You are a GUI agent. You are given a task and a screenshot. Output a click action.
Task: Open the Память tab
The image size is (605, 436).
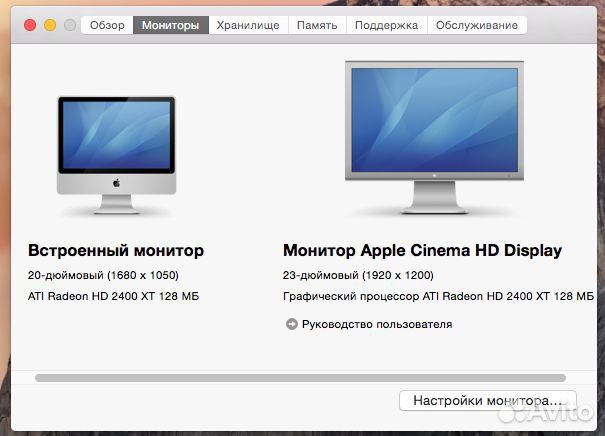317,25
